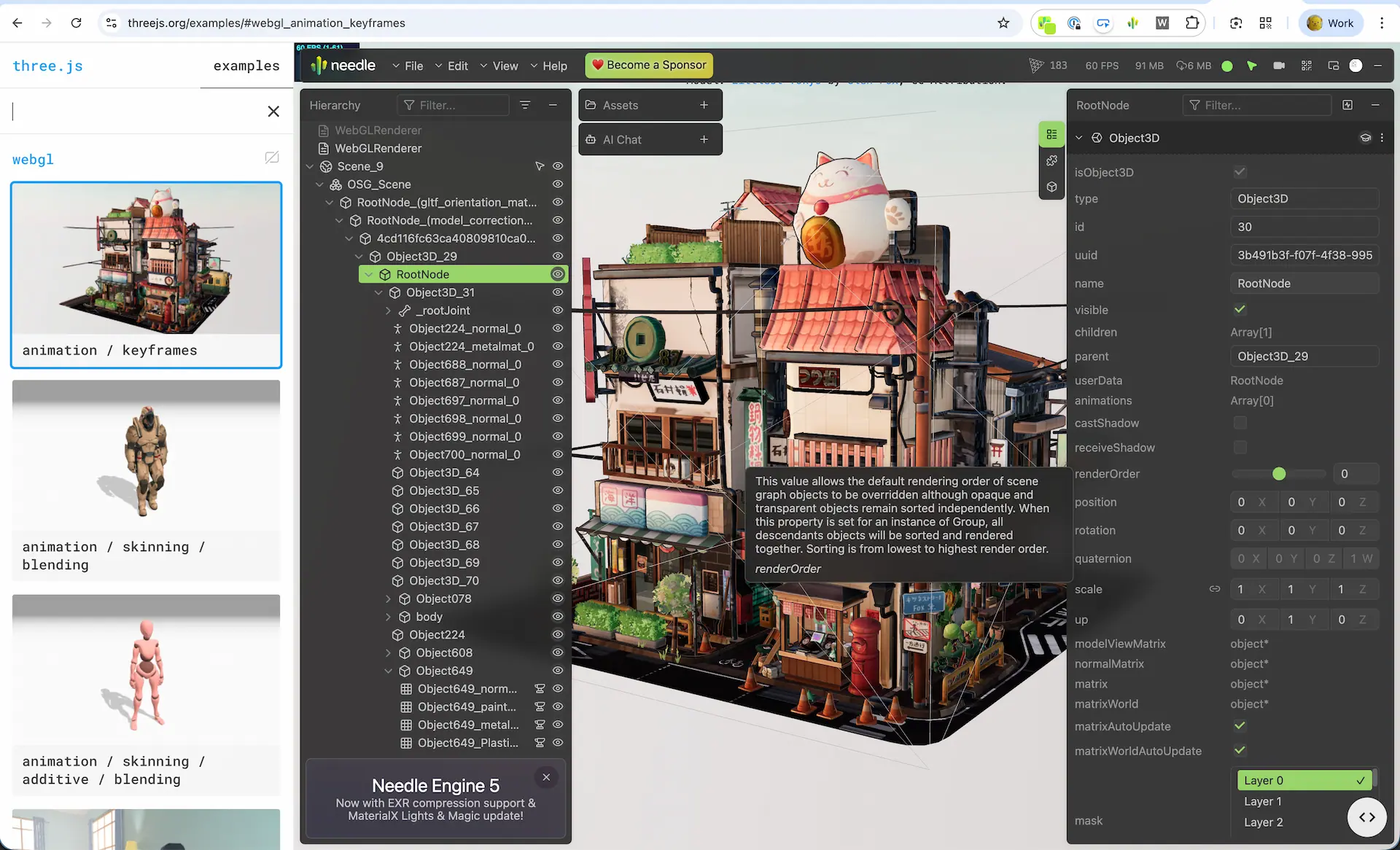Collapse the Object3D component section
Screen dimensions: 1400x850
1079,138
